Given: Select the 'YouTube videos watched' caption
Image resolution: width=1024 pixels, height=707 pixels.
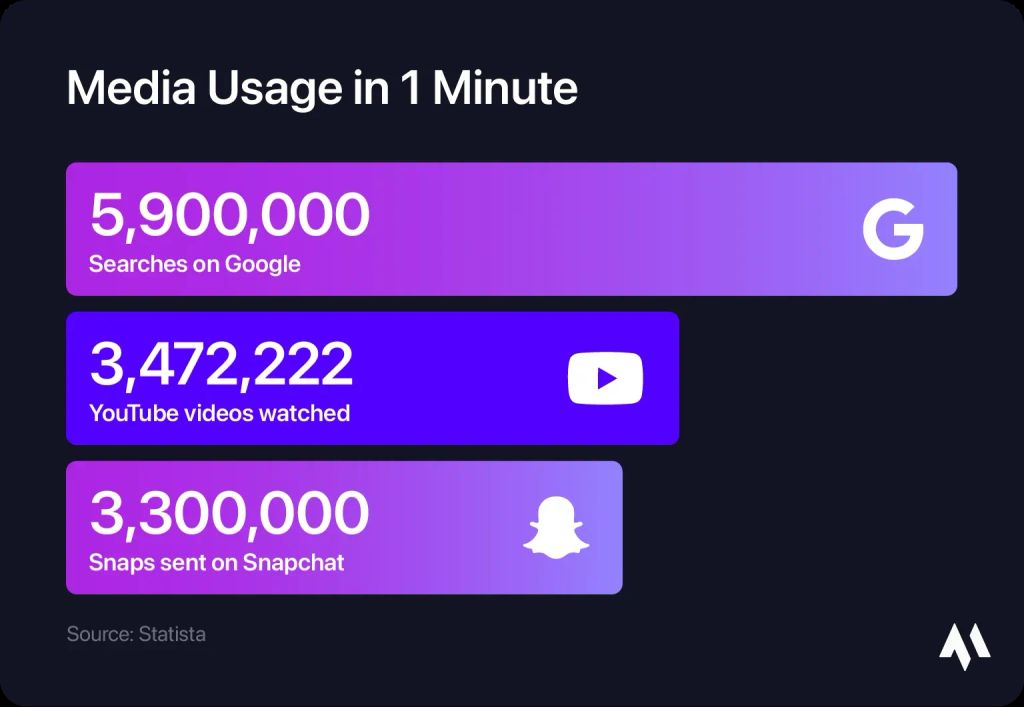Looking at the screenshot, I should (x=219, y=413).
